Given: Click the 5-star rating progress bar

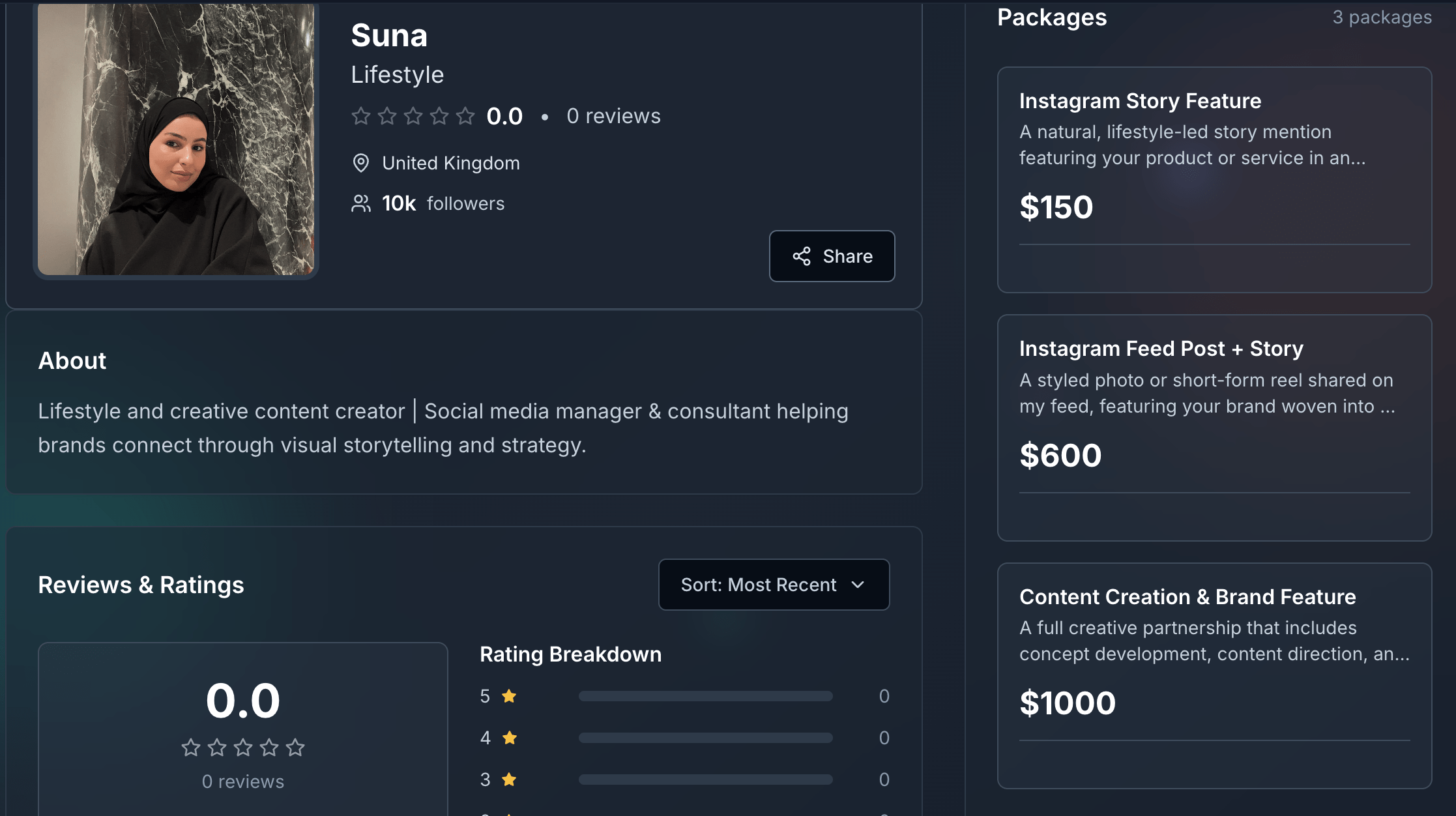Looking at the screenshot, I should (705, 696).
